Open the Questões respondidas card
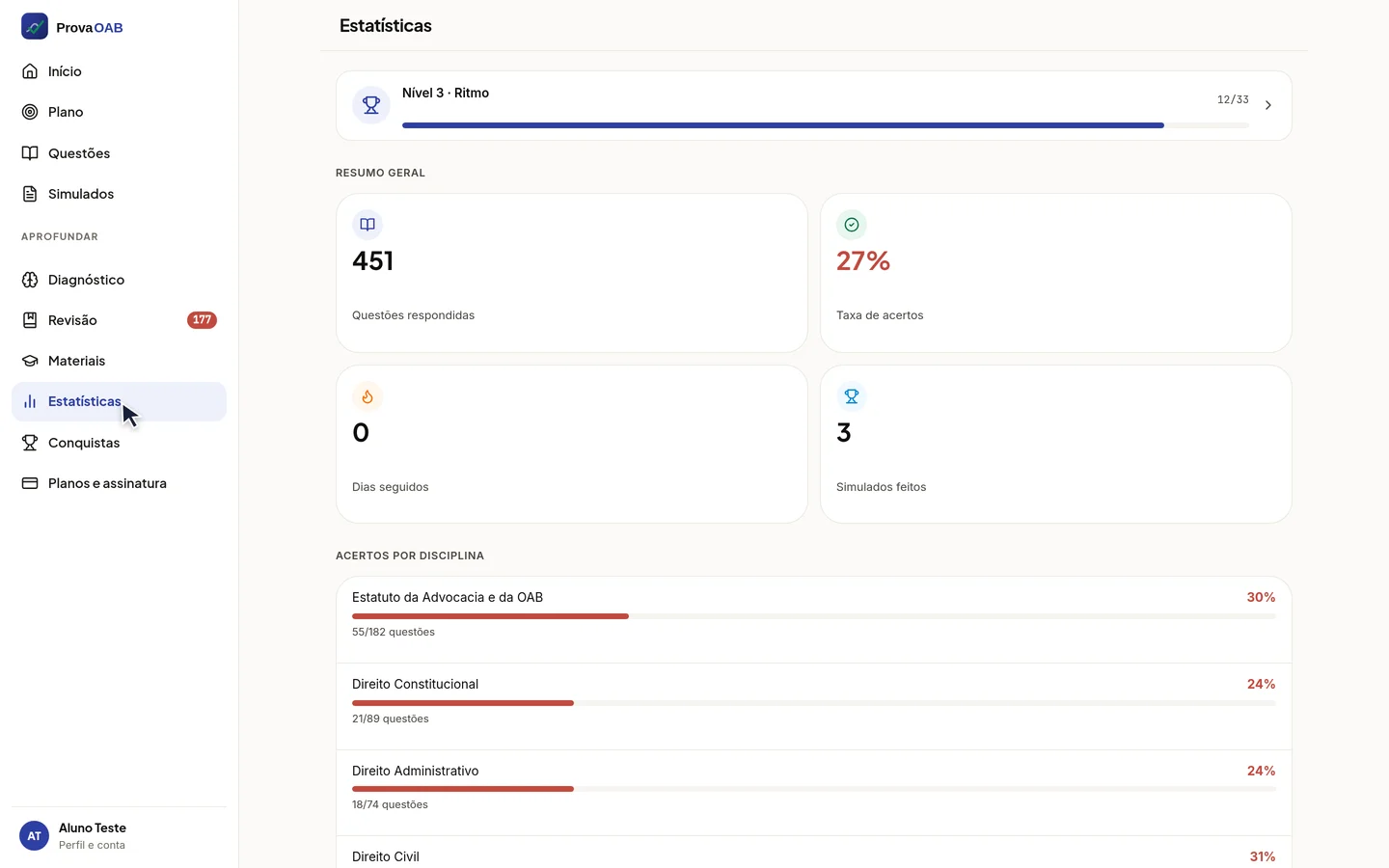Screen dimensions: 1389x868 572,273
